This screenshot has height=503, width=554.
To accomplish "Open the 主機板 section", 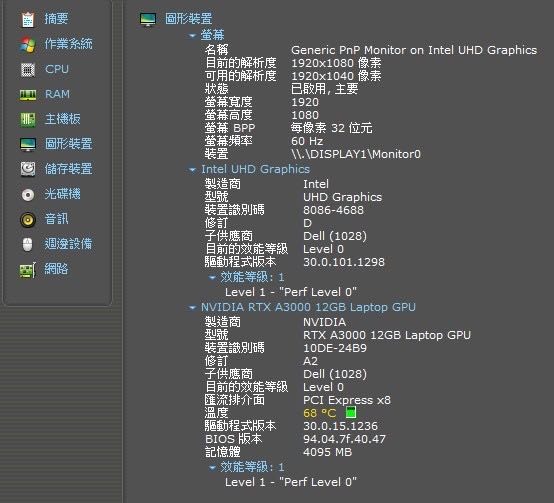I will [63, 119].
